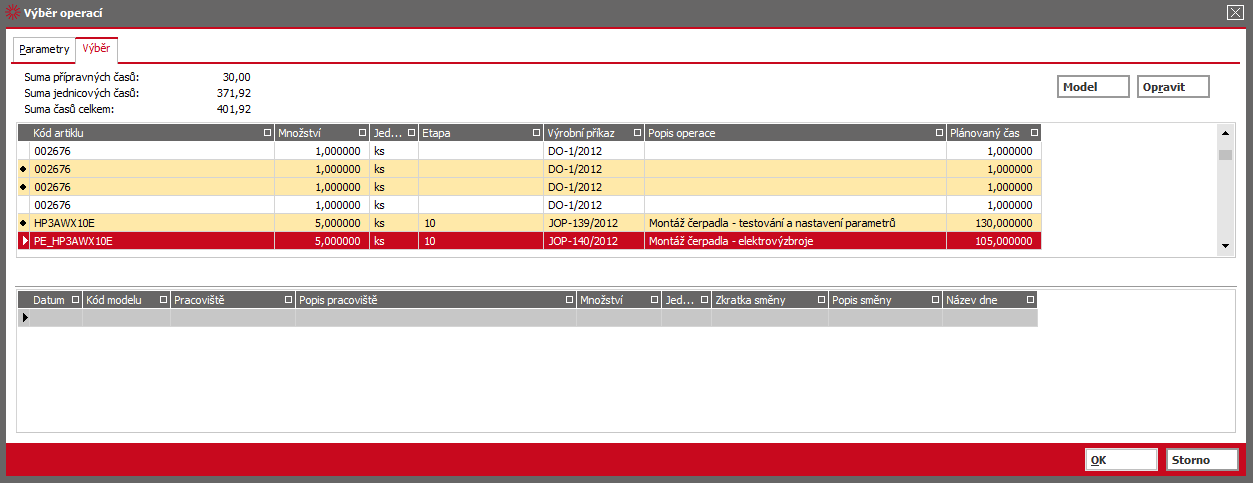Click filter square in Výrobní příkaz header
The image size is (1253, 483).
coord(635,133)
